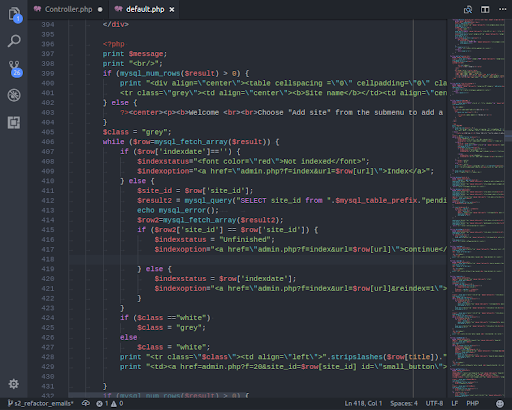512x410 pixels.
Task: Change file encoding via UTF-8
Action: [434, 404]
